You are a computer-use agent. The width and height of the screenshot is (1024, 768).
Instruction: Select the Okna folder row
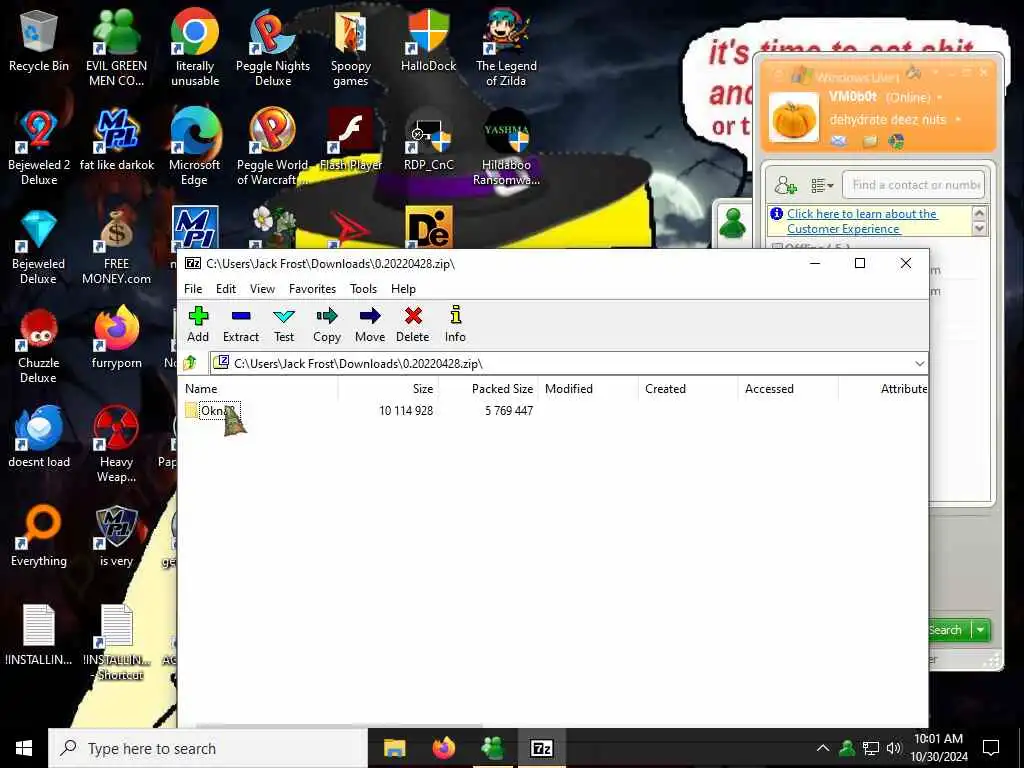point(552,411)
